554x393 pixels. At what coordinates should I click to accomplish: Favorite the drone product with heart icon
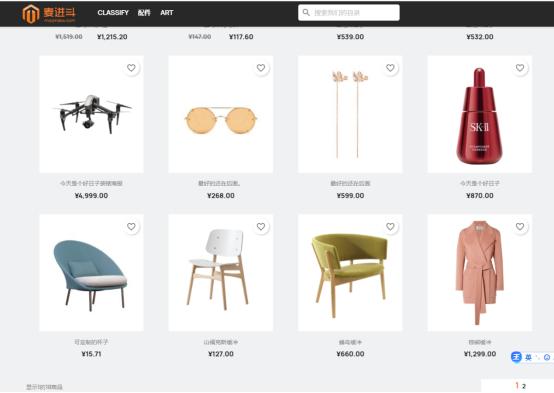click(x=131, y=68)
